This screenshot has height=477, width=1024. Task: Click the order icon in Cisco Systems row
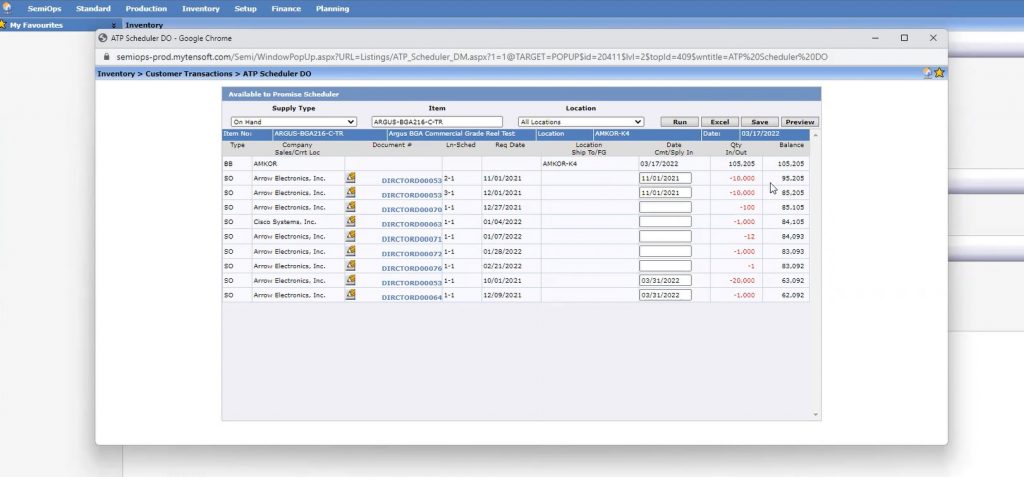click(x=351, y=221)
